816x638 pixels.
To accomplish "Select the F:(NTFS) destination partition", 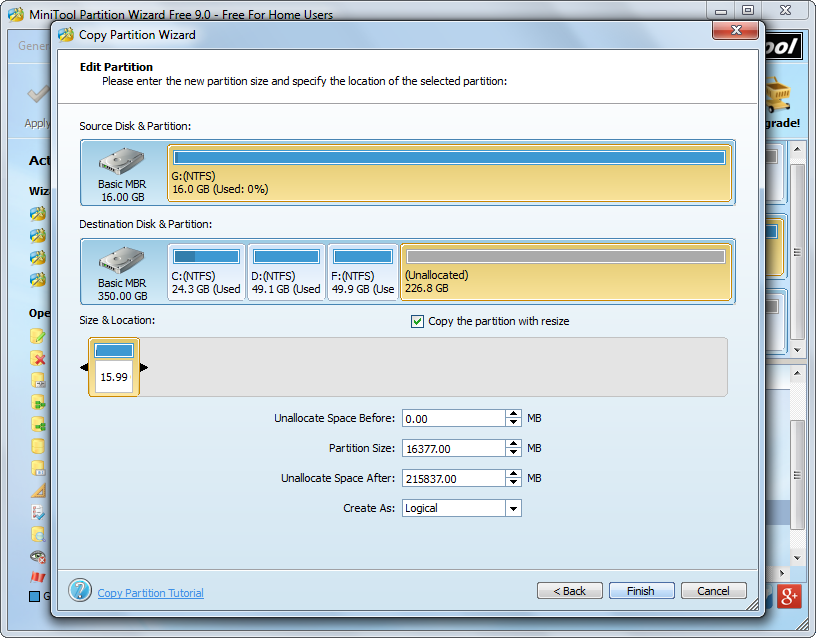I will pos(363,272).
